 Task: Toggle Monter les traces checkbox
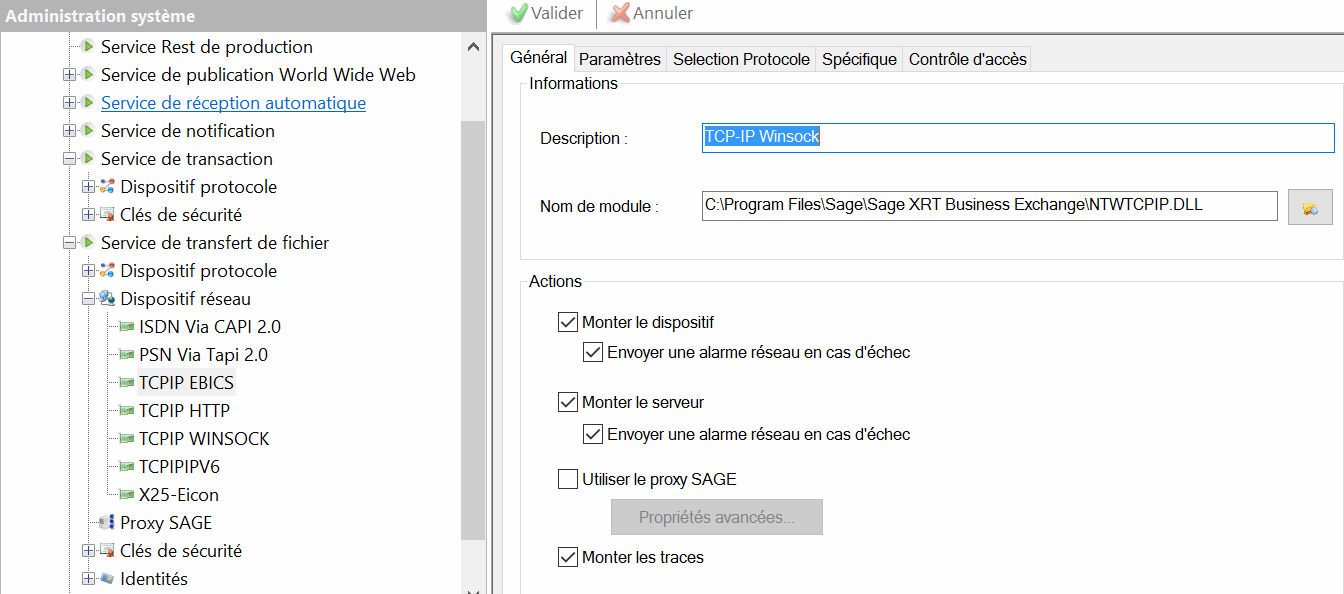pyautogui.click(x=568, y=557)
